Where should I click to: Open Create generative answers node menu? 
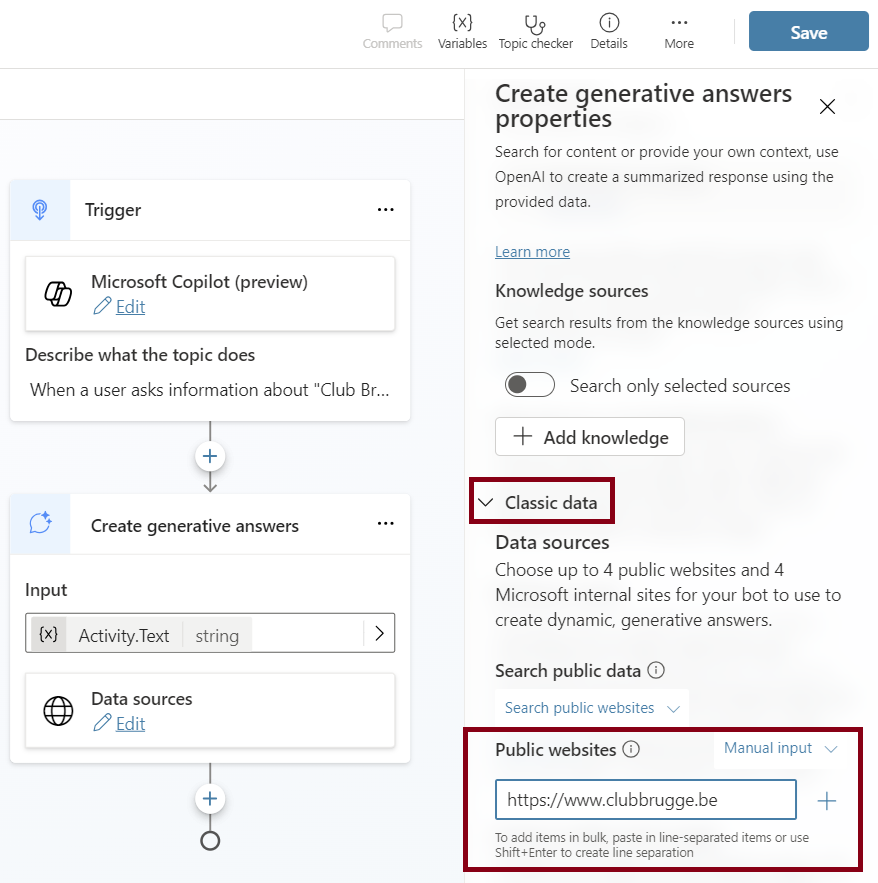tap(385, 524)
